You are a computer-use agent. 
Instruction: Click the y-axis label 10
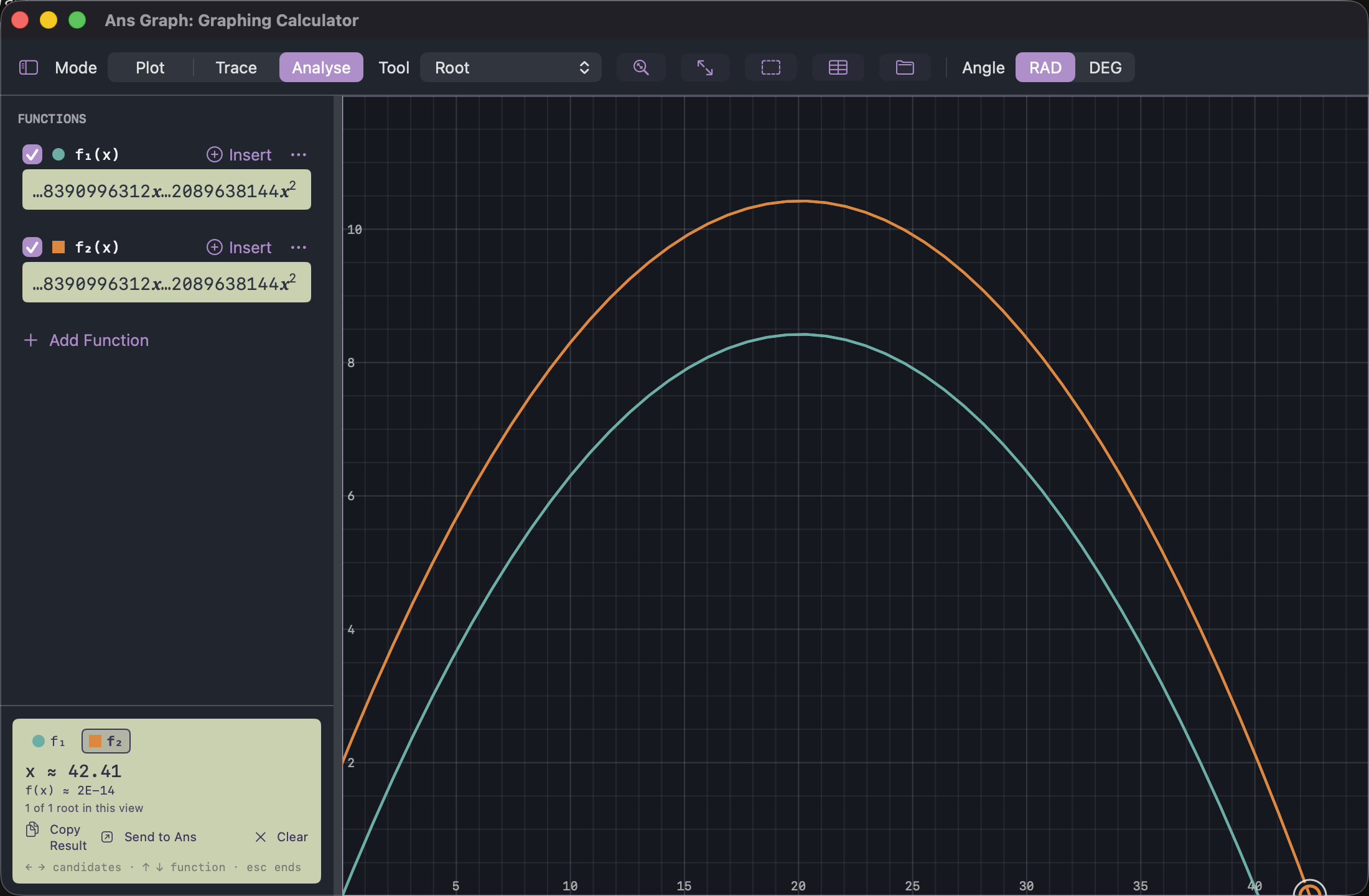click(354, 230)
